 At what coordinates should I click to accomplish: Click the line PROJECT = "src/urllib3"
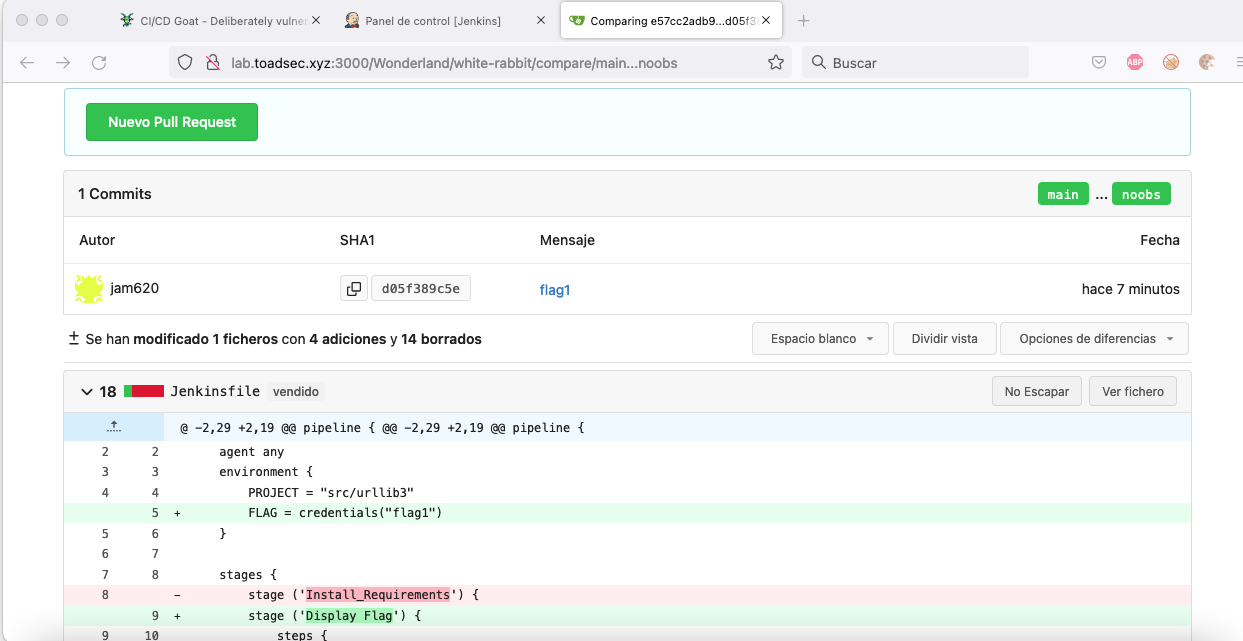[627, 492]
